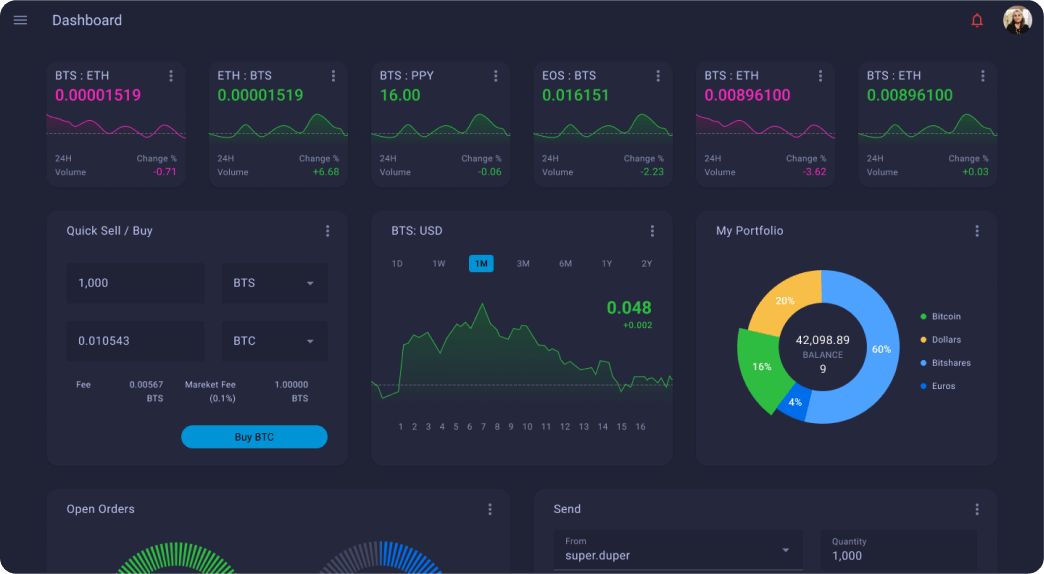Select the 1M chart range
The width and height of the screenshot is (1044, 574).
point(481,264)
